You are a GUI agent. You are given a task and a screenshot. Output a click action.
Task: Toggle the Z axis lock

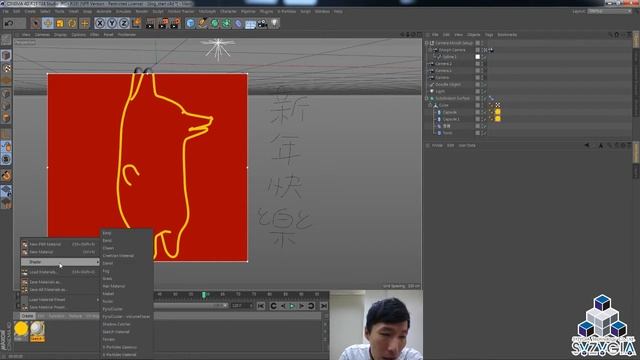124,23
